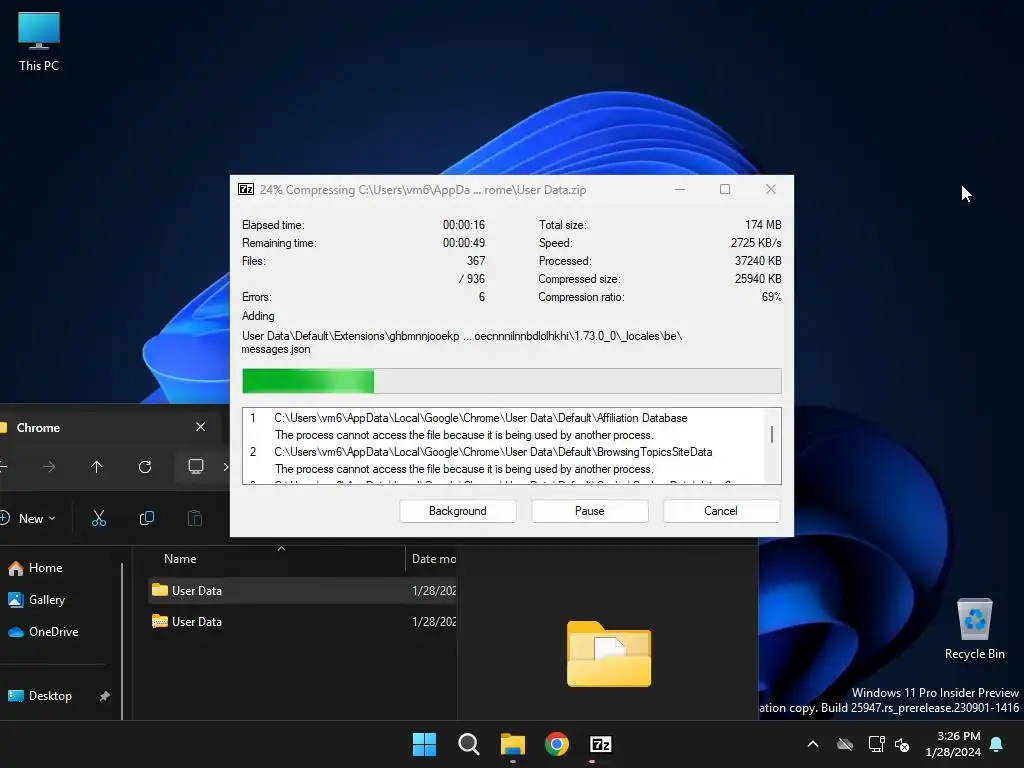Open Google Chrome from the taskbar
The height and width of the screenshot is (768, 1024).
(x=556, y=744)
